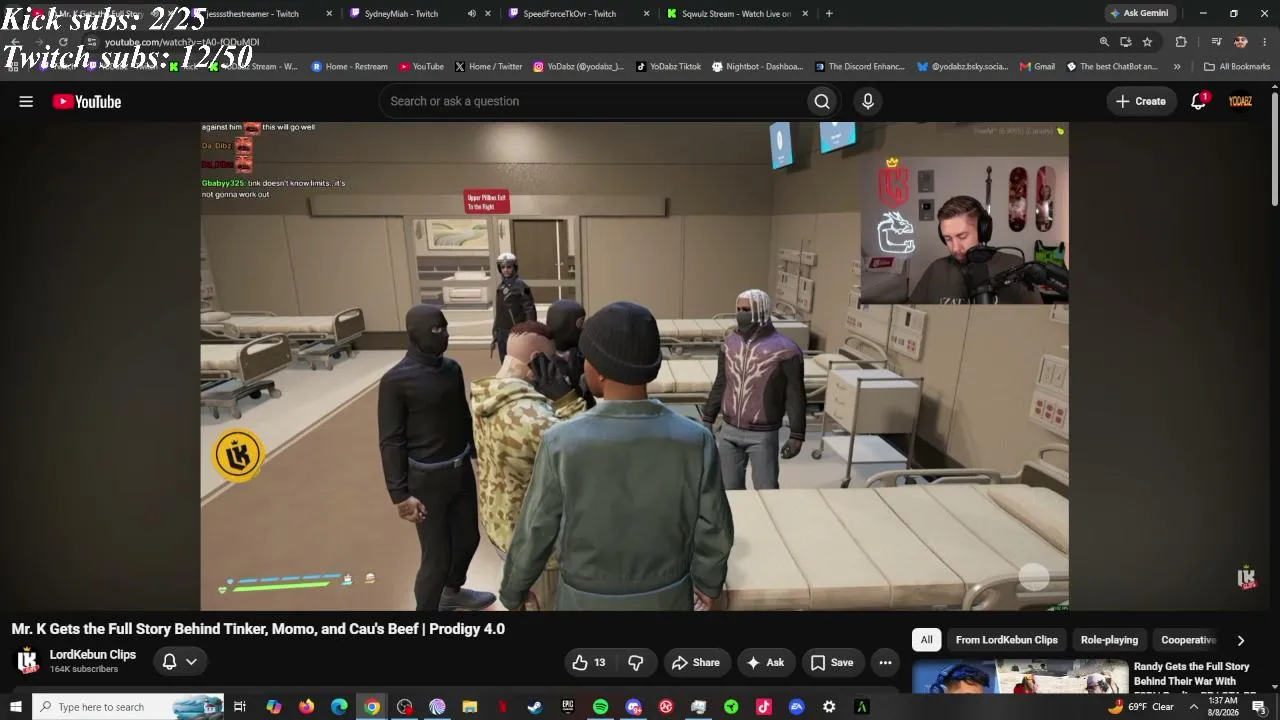Switch to SpeedForceTkOvr Twitch tab

(570, 14)
